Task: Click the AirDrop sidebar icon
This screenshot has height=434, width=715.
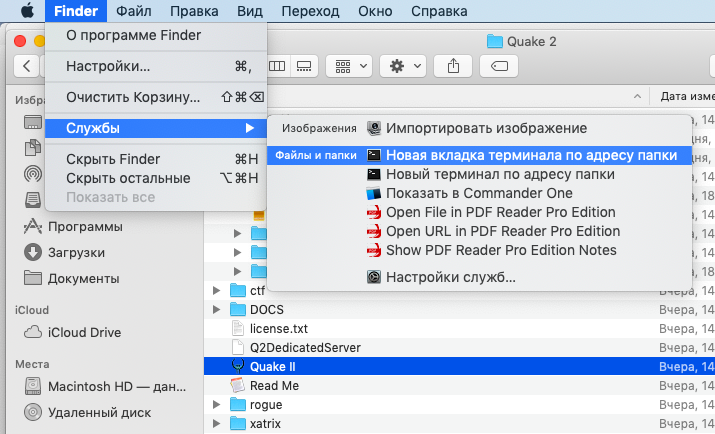Action: coord(33,174)
